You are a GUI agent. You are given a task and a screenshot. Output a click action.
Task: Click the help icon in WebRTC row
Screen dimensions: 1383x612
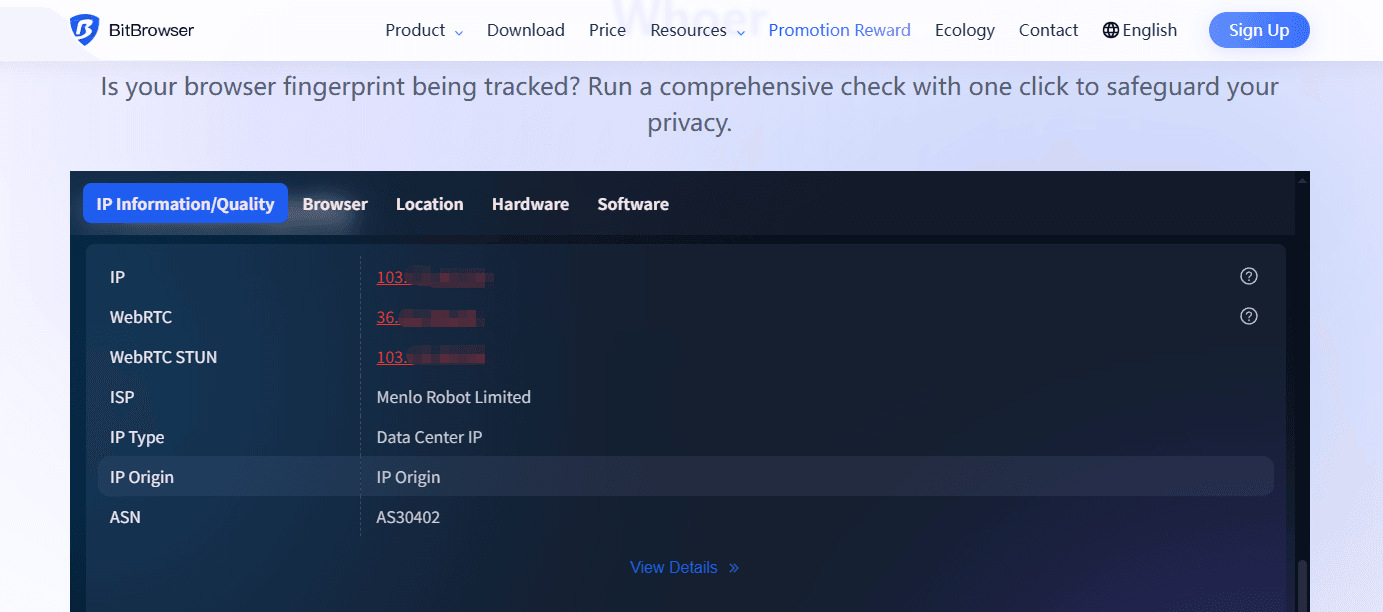1248,317
